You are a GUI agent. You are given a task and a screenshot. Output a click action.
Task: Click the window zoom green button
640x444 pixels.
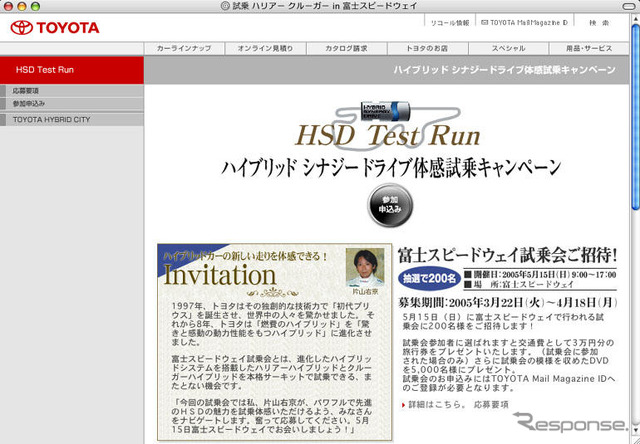36,6
